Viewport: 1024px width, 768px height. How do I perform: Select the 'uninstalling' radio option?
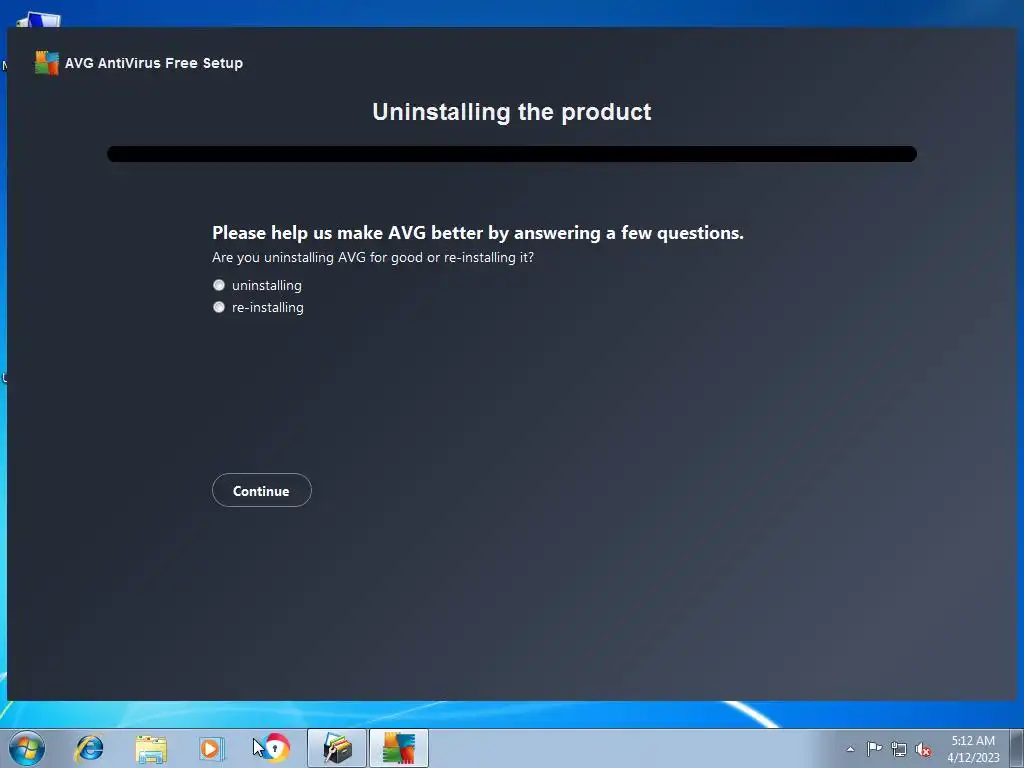click(219, 285)
